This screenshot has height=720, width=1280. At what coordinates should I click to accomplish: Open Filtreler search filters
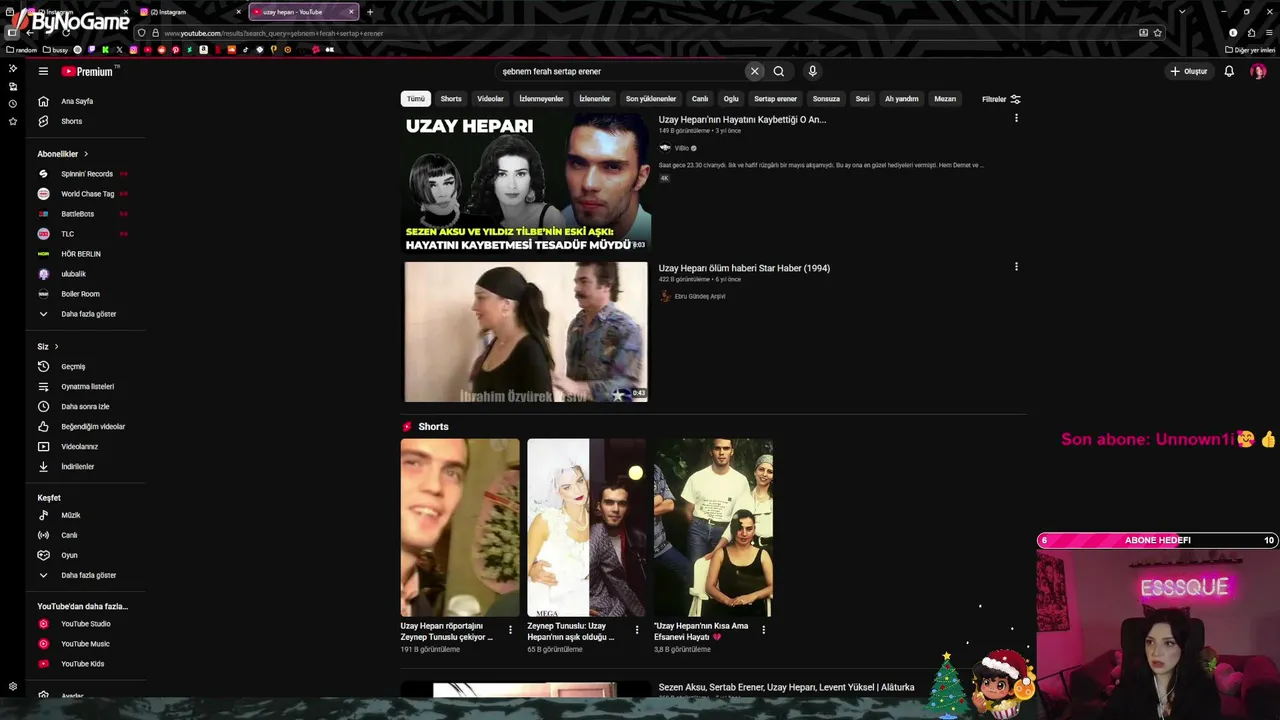coord(1001,99)
